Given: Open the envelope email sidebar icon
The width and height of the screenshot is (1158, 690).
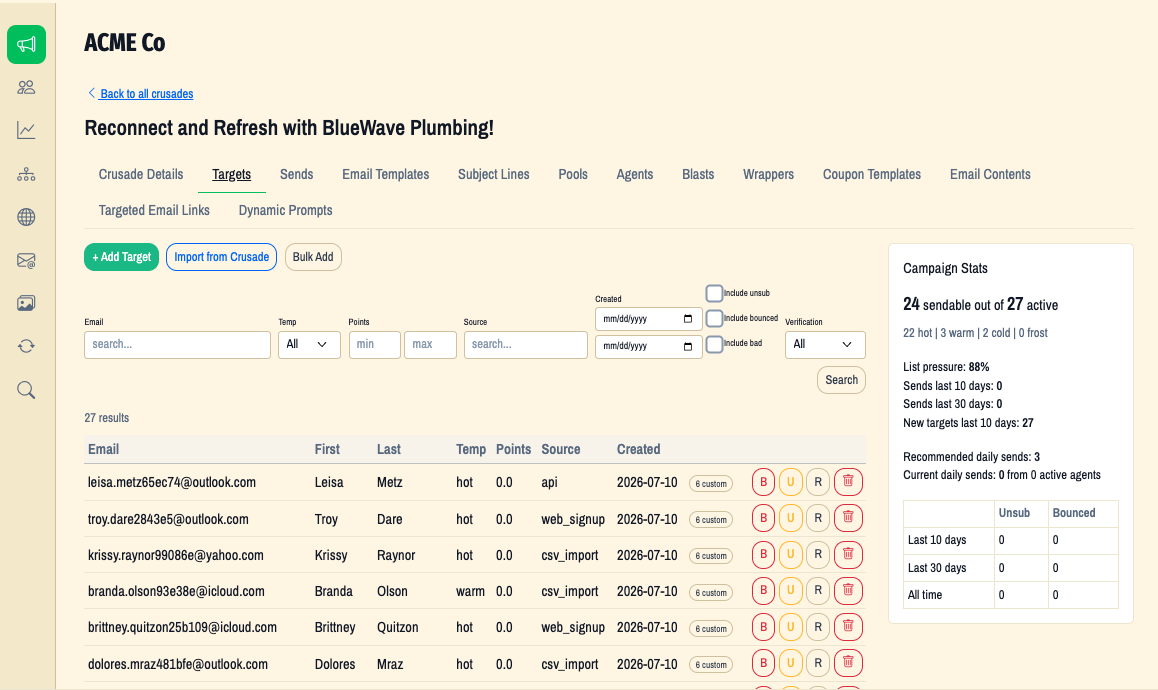Looking at the screenshot, I should tap(27, 261).
